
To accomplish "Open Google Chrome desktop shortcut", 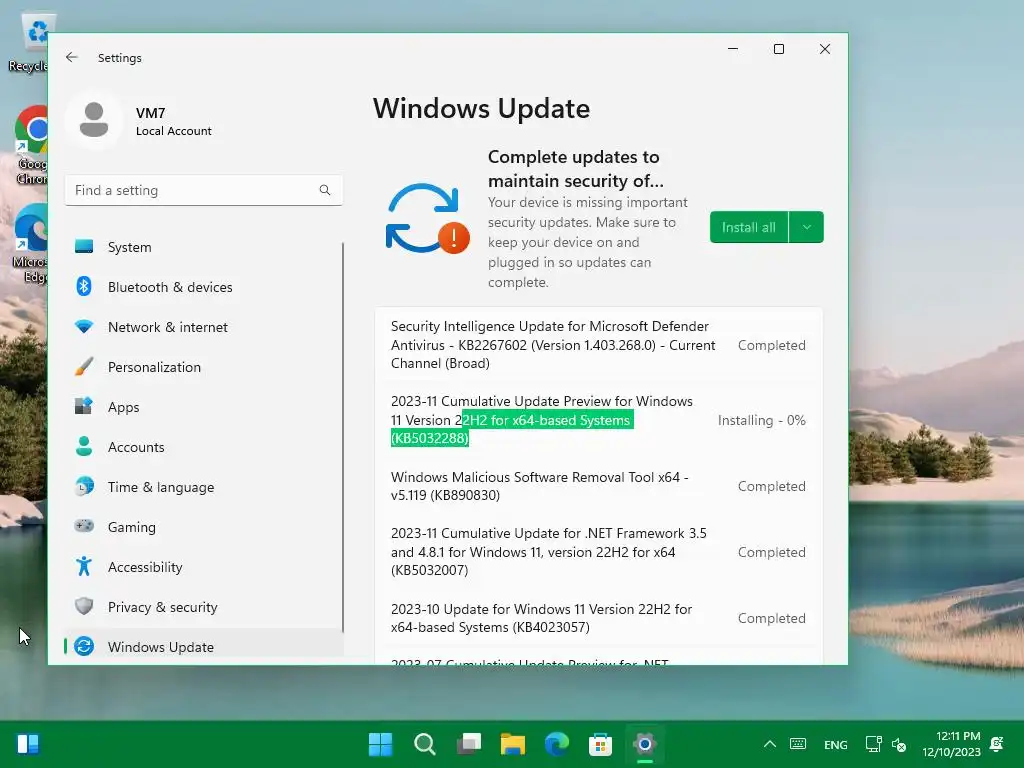I will tap(32, 144).
